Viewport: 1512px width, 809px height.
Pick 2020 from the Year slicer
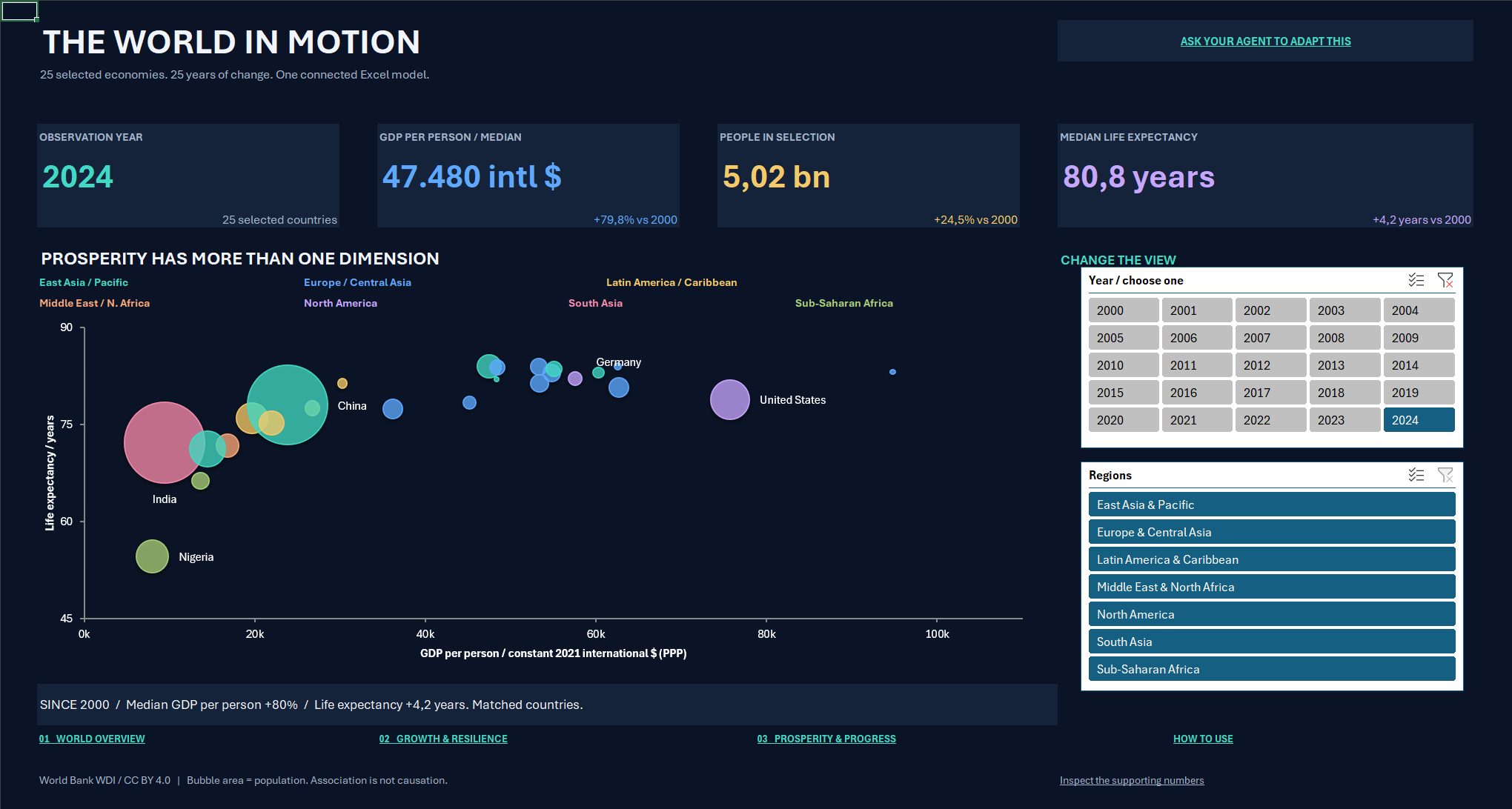pos(1124,420)
